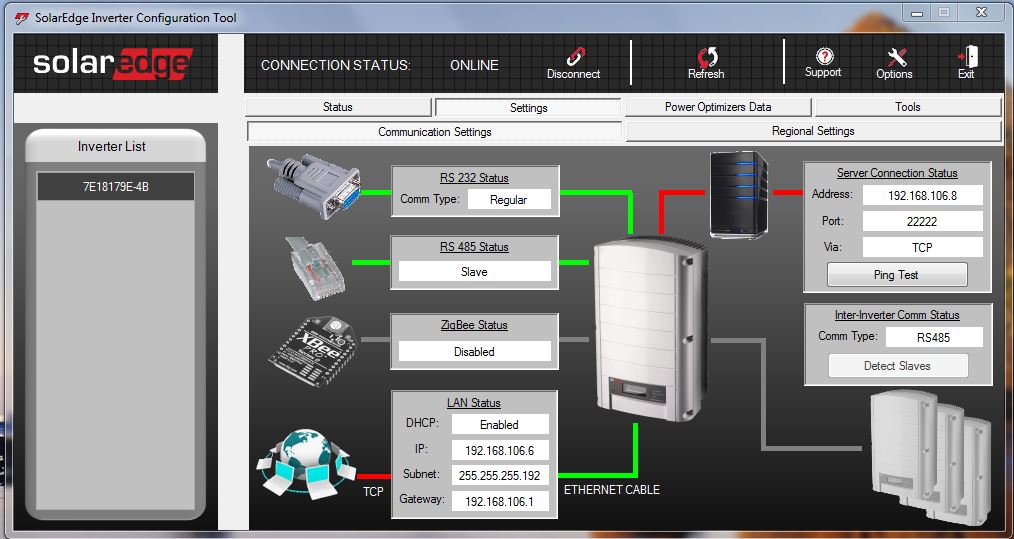Screen dimensions: 1014x539
Task: Click the Subnet field 255.255.255.192
Action: (499, 475)
